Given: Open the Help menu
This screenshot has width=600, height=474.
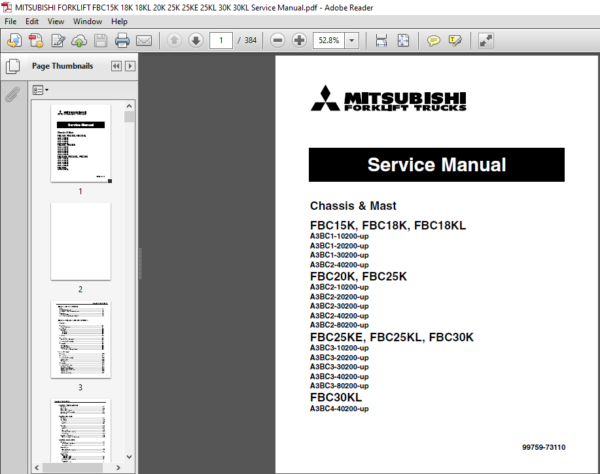Looking at the screenshot, I should (119, 21).
